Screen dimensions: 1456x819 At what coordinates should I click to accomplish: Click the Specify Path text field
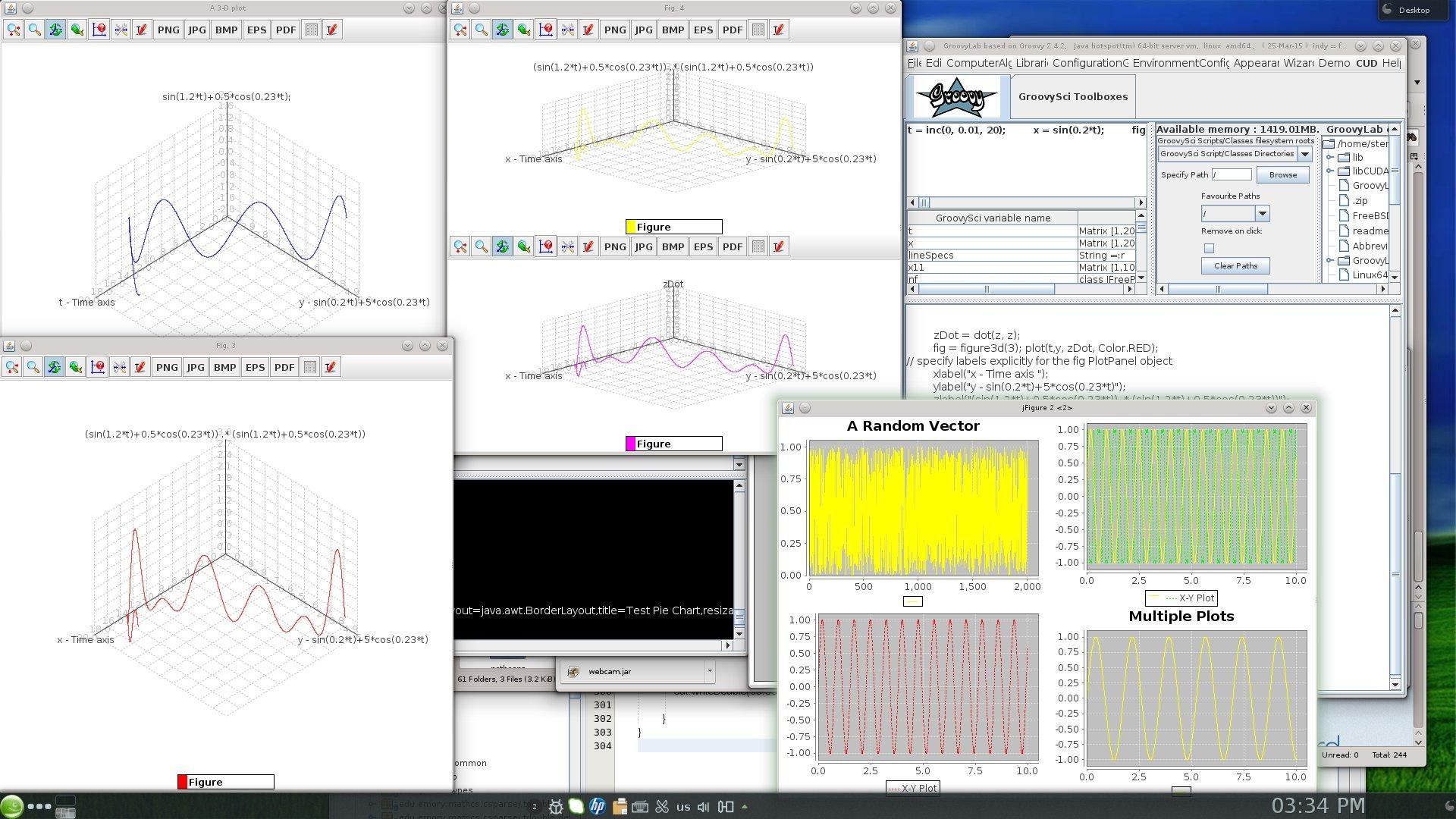click(1232, 175)
